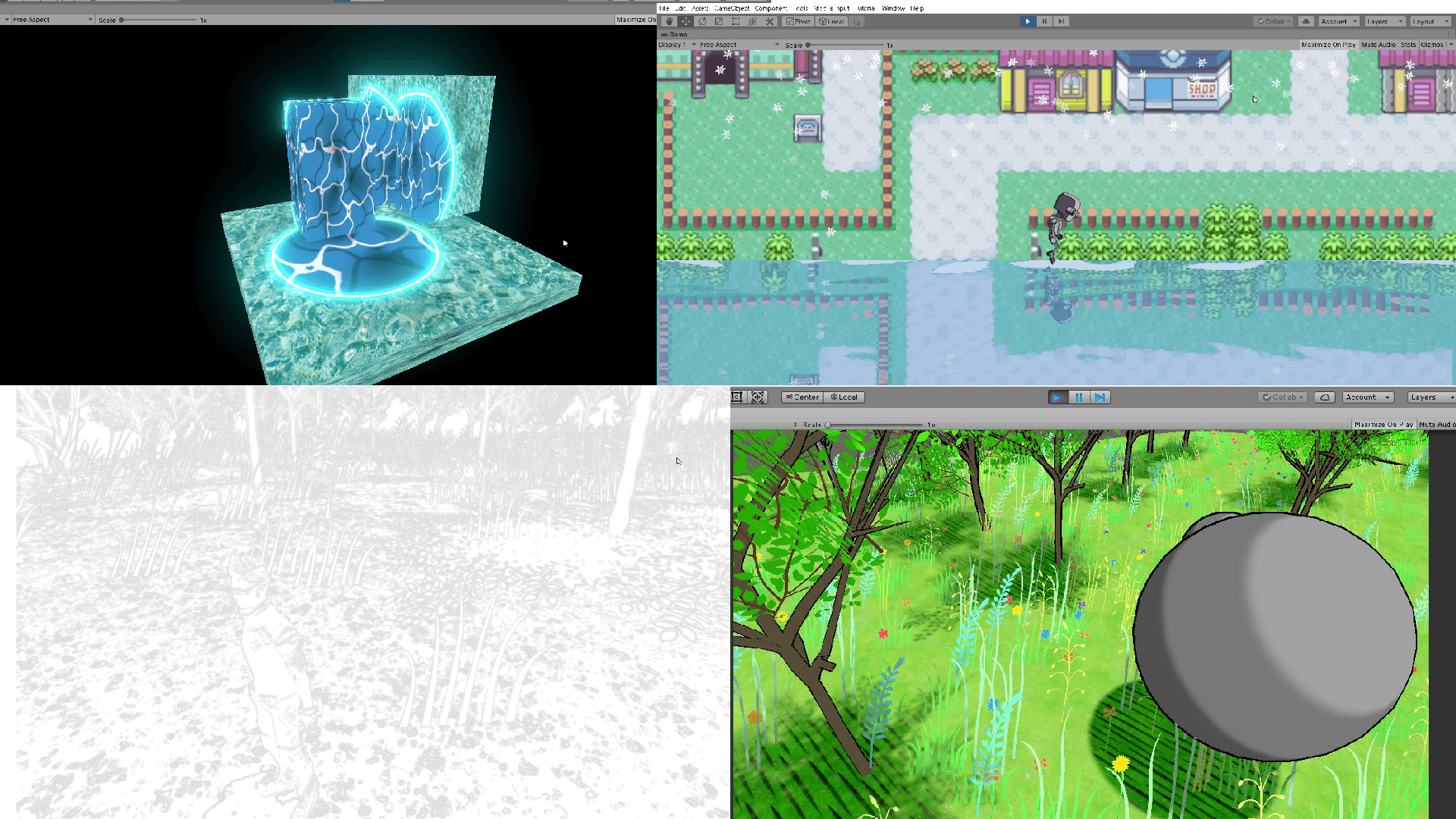Click the Scale slider in top-left Game view
The image size is (1456, 819).
158,20
